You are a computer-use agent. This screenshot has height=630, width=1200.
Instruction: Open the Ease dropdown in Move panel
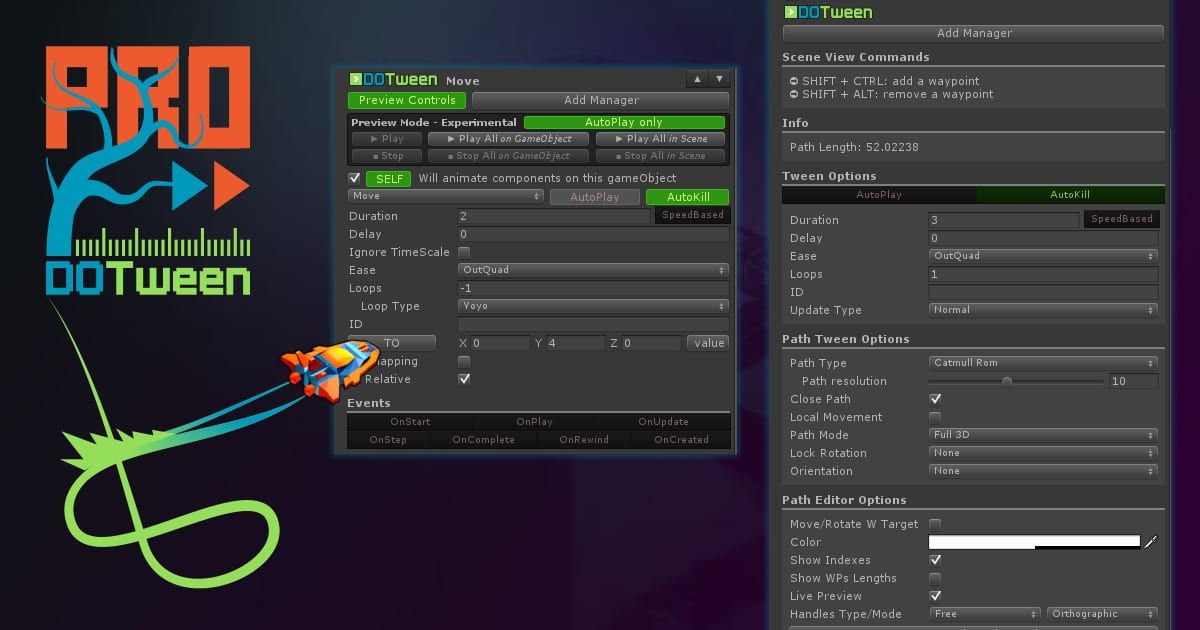pyautogui.click(x=593, y=270)
